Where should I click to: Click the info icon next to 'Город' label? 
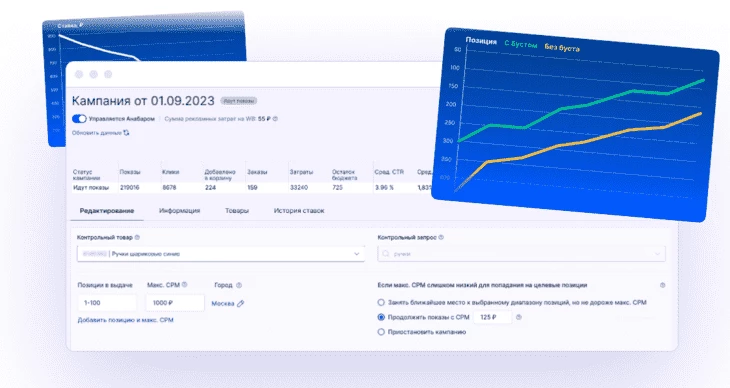239,285
